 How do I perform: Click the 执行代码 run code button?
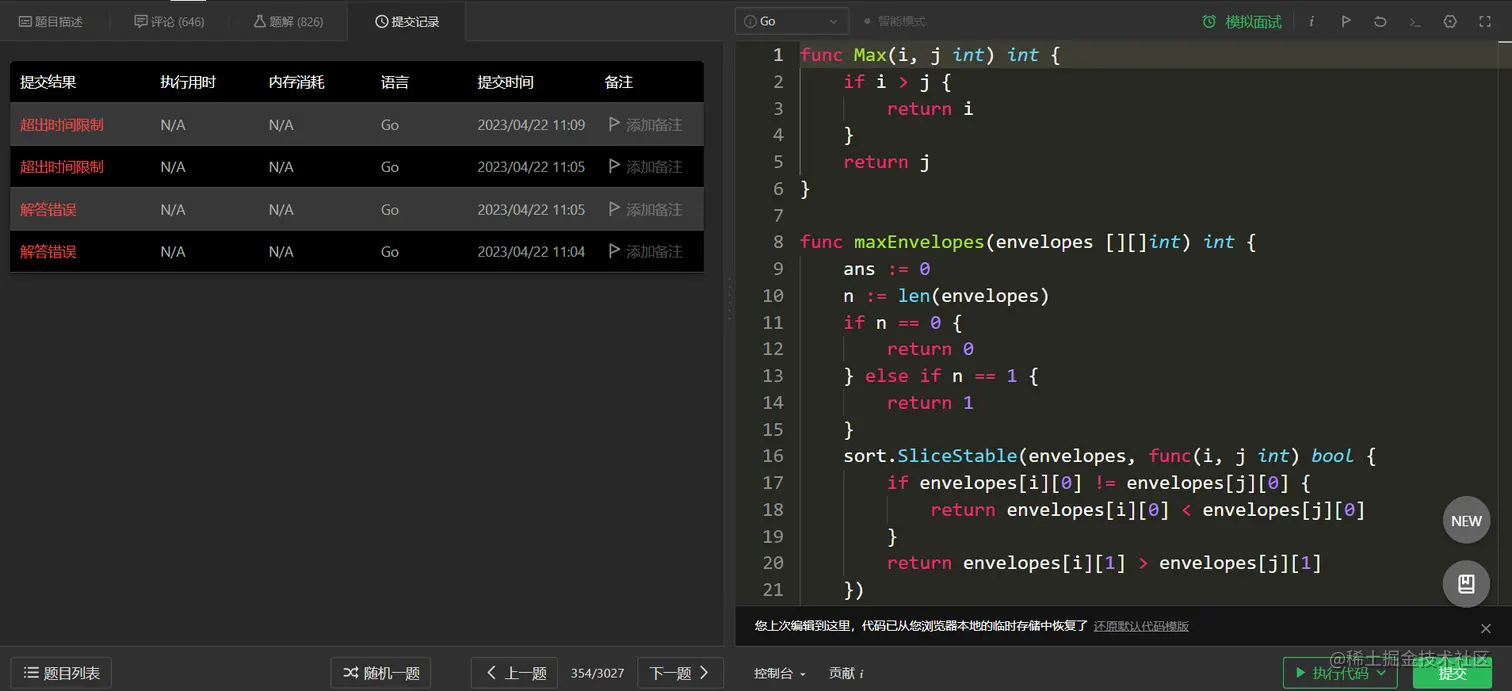[1340, 673]
